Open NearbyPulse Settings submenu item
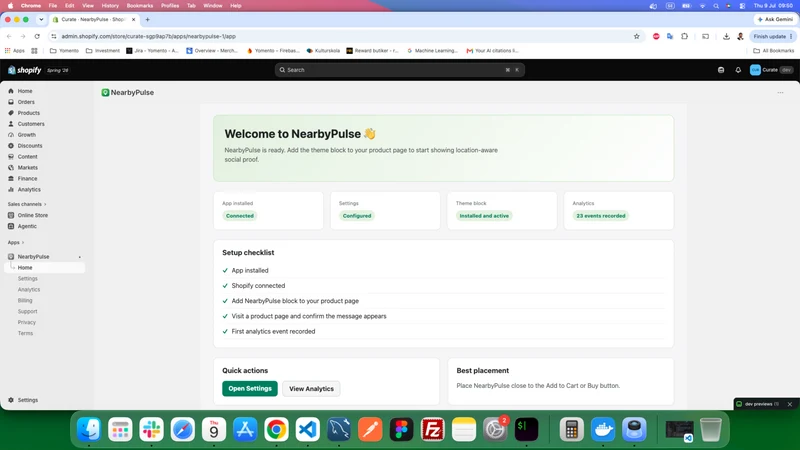800x450 pixels. [x=28, y=279]
